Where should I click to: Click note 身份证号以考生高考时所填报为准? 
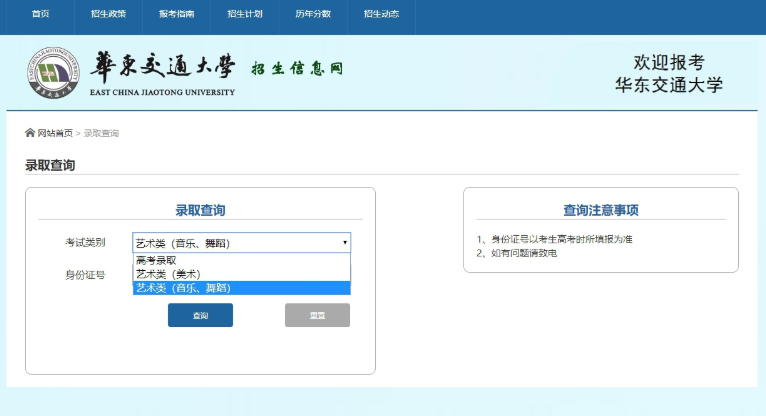click(x=554, y=239)
